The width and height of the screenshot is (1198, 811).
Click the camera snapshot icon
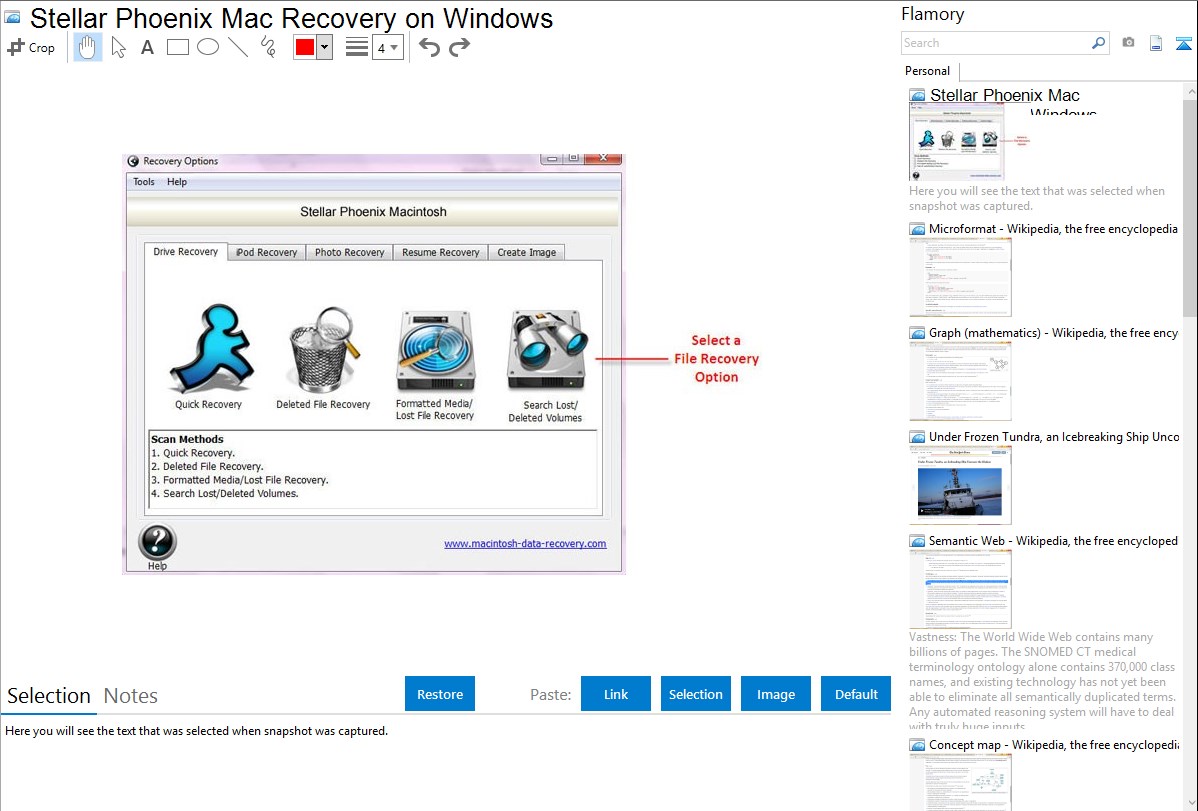(1128, 43)
